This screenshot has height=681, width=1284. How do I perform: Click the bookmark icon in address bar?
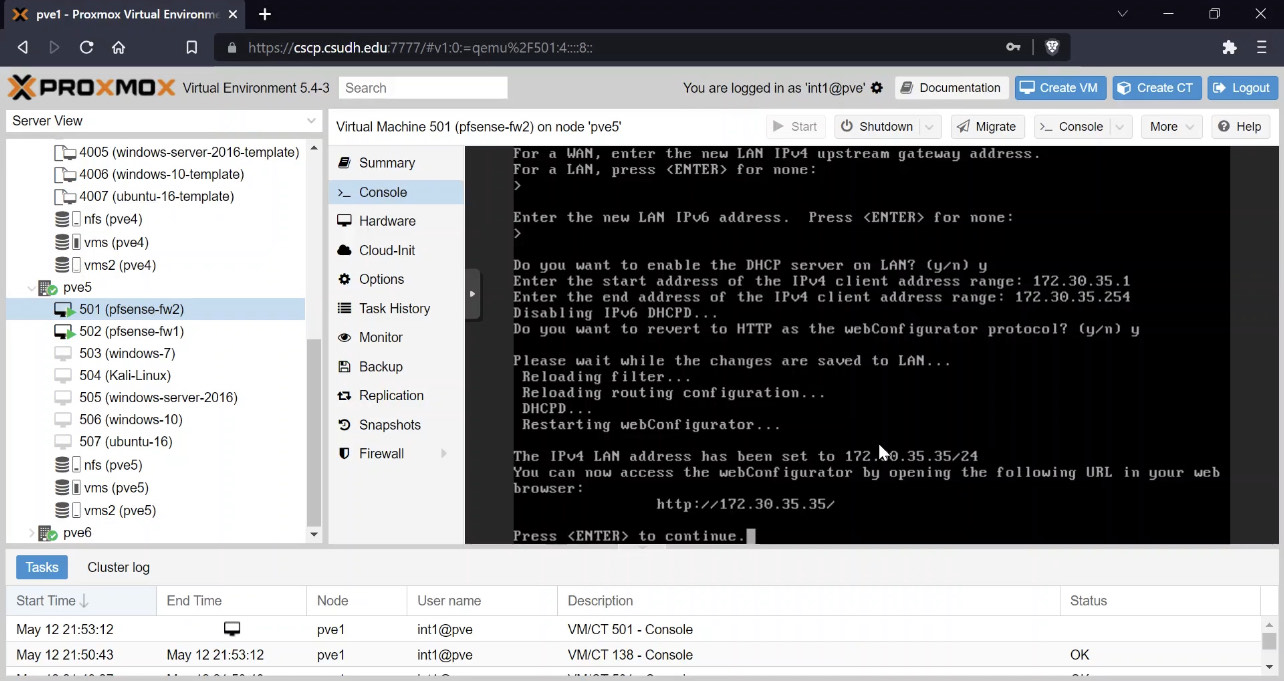point(191,47)
